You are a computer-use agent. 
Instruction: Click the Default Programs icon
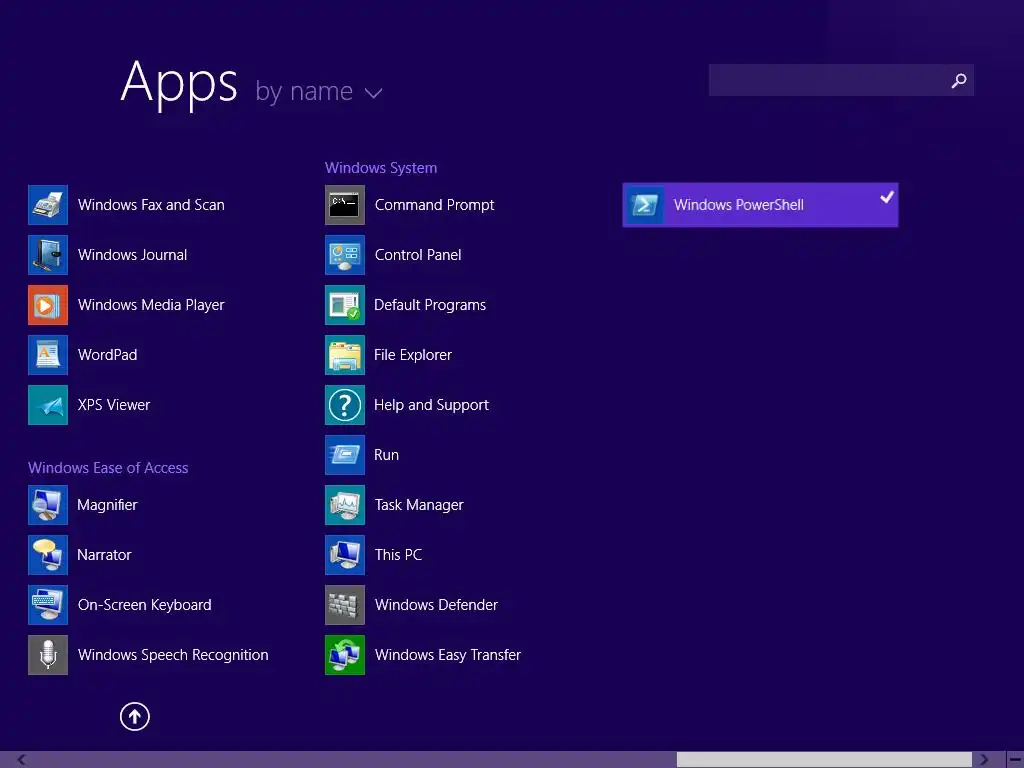click(x=345, y=305)
